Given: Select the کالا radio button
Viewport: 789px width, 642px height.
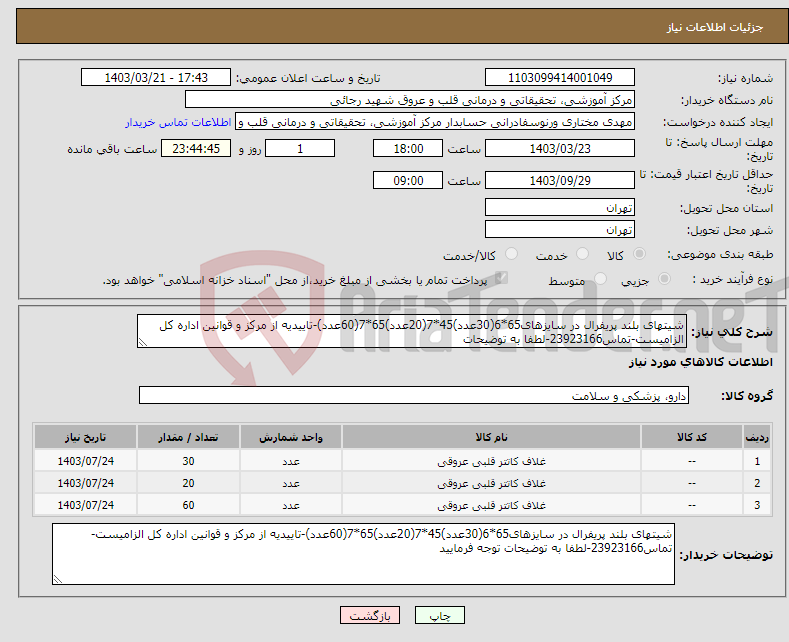Looking at the screenshot, I should (639, 254).
